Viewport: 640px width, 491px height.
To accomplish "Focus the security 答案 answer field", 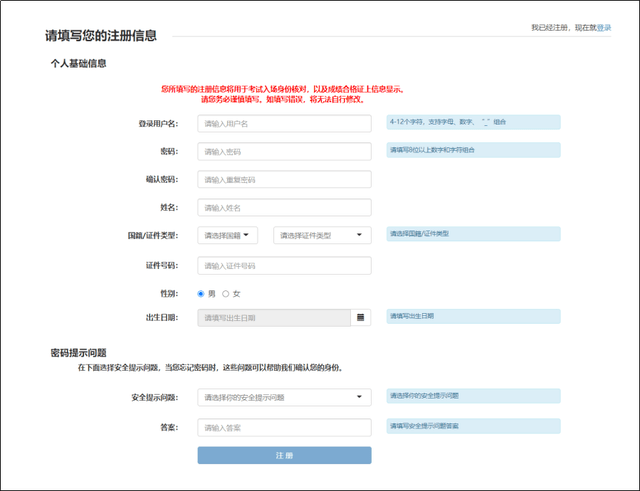I will [284, 428].
